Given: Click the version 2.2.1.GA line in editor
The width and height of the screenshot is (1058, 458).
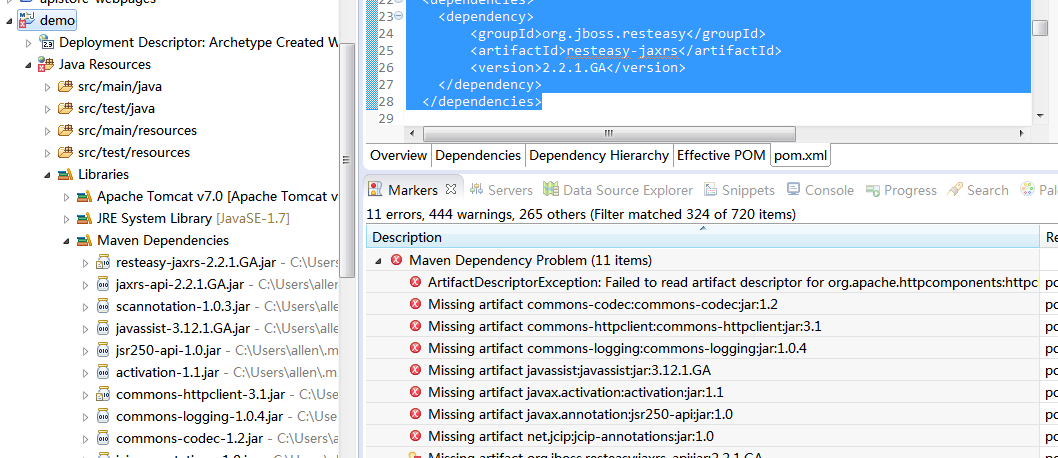Looking at the screenshot, I should pyautogui.click(x=578, y=67).
